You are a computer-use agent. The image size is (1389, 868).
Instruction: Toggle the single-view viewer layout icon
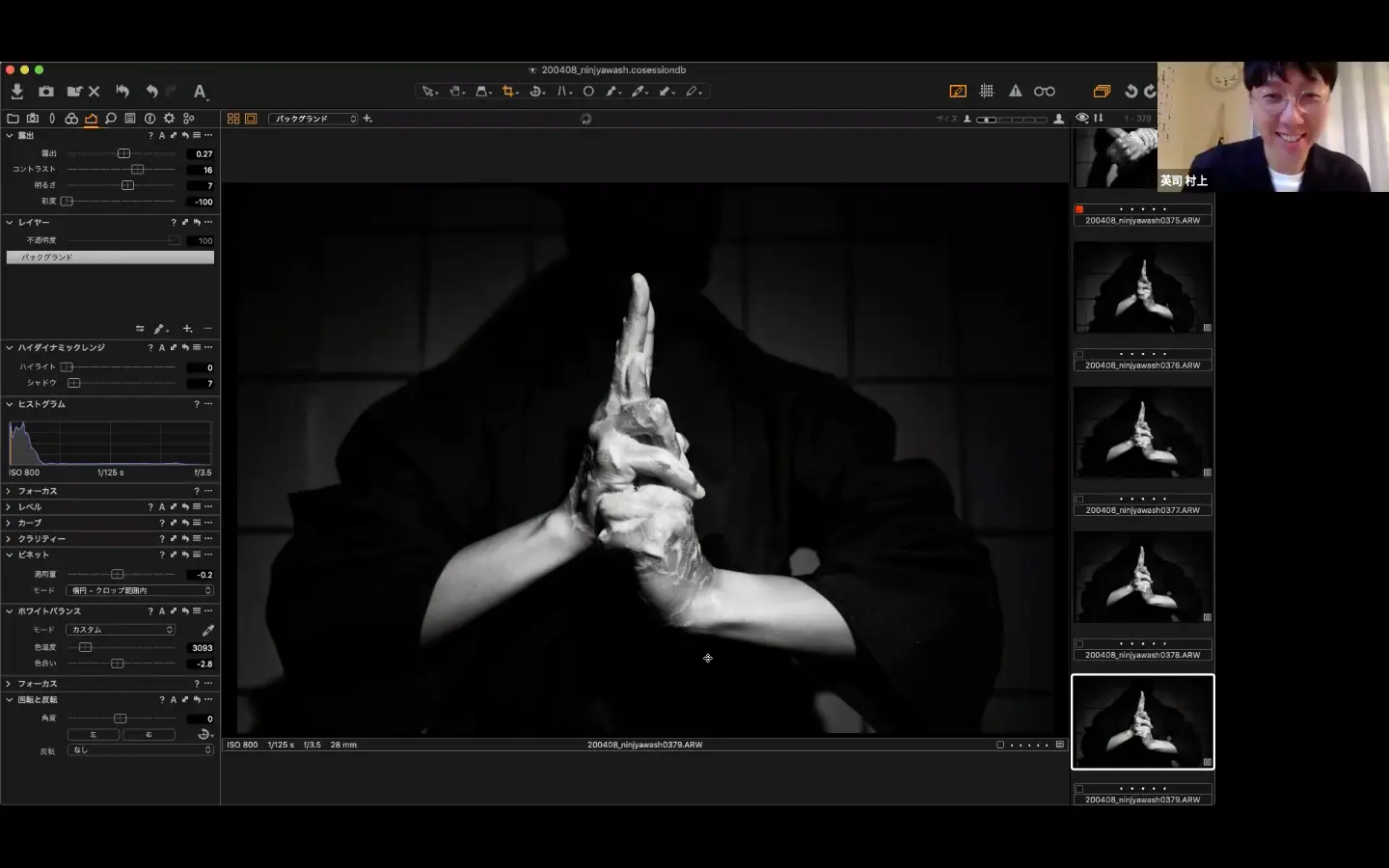pyautogui.click(x=251, y=119)
